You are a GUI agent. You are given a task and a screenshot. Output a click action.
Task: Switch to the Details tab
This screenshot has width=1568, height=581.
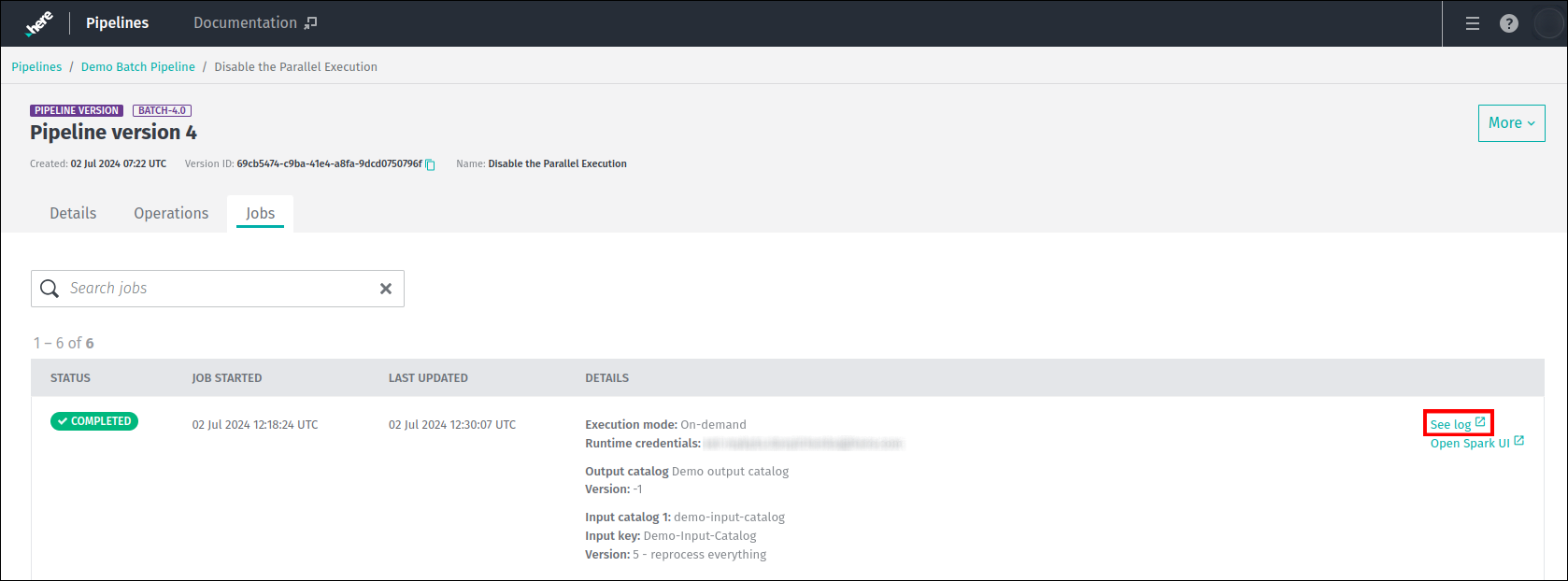click(x=73, y=213)
